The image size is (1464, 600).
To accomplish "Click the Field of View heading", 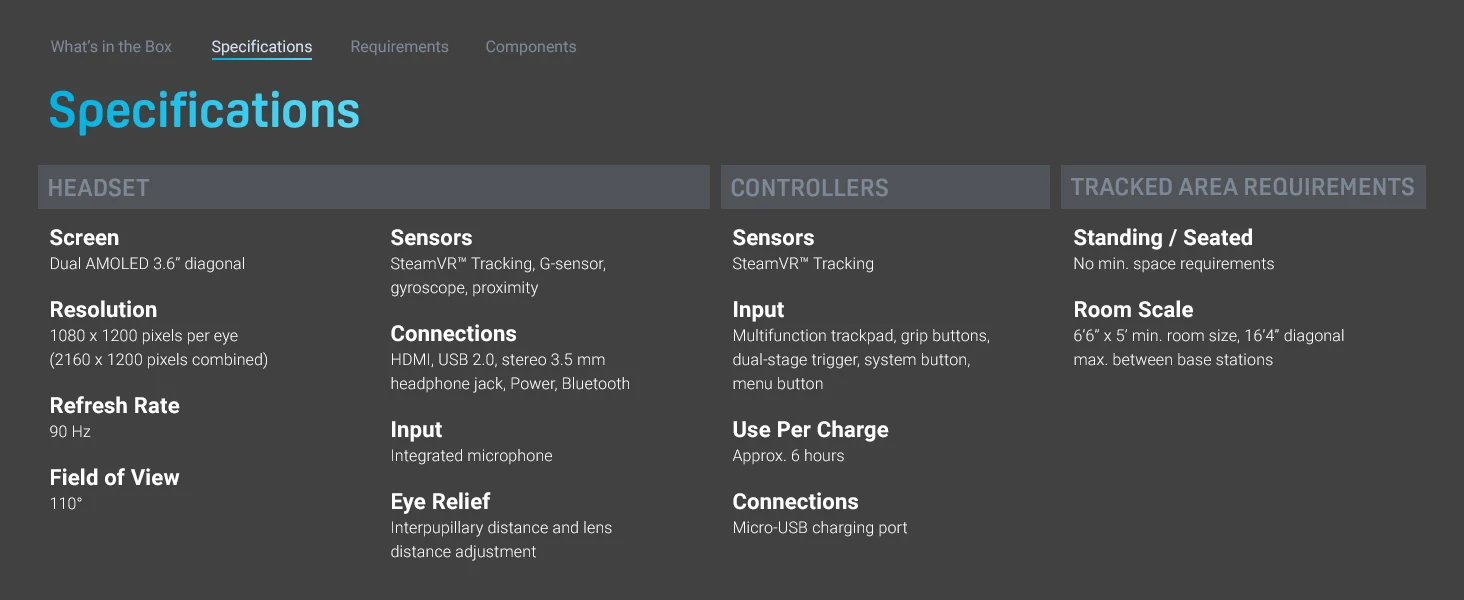I will click(114, 478).
